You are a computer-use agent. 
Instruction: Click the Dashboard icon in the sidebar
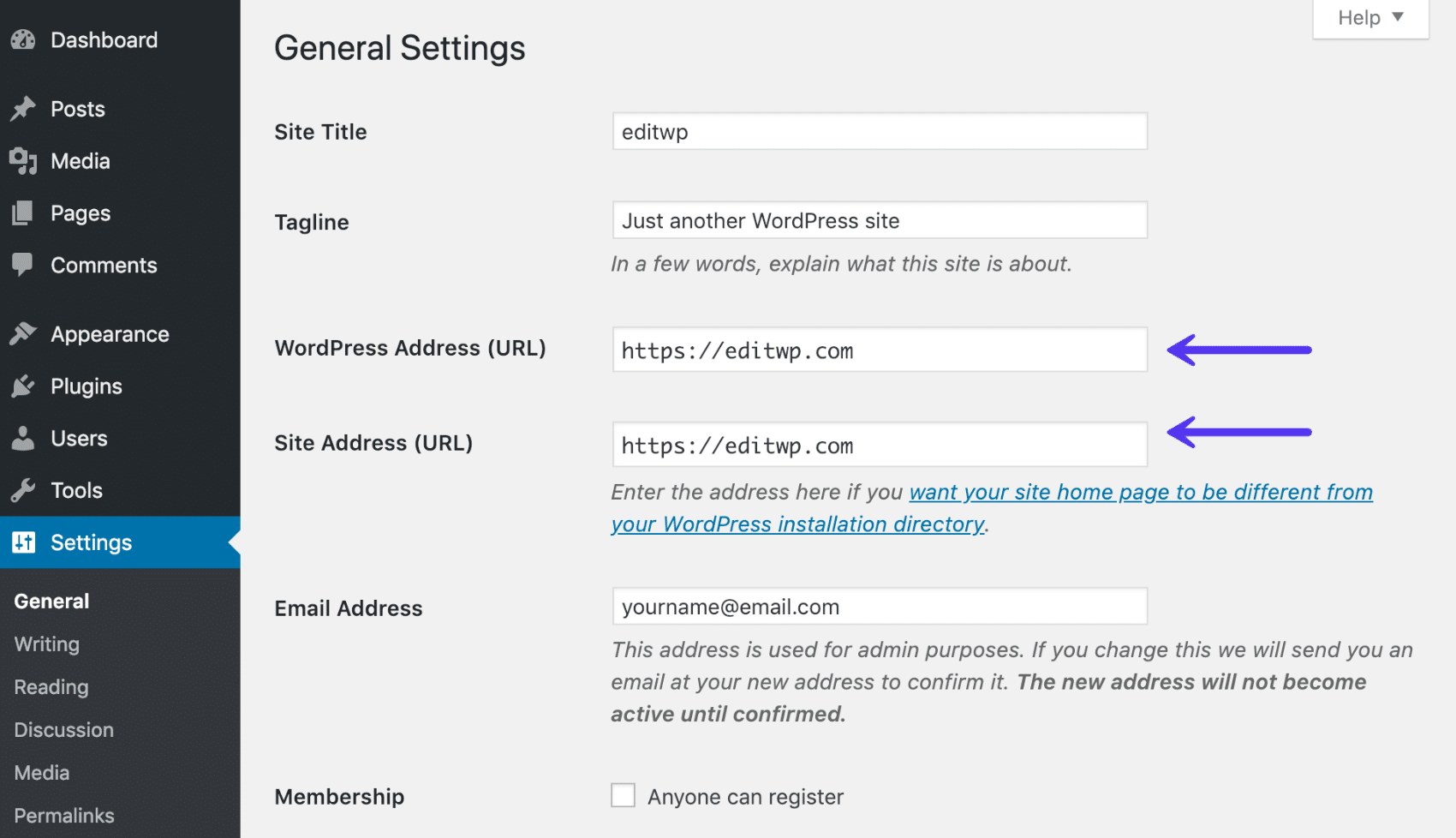[x=23, y=39]
